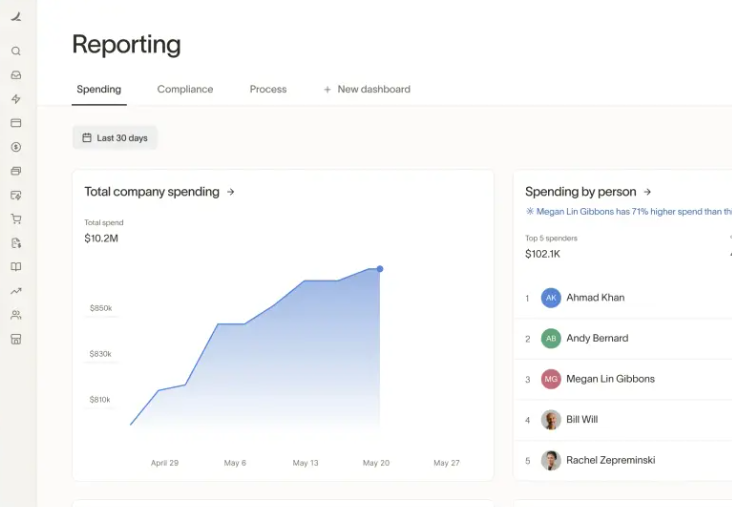Select Andy Bernard in top spenders
This screenshot has width=732, height=507.
point(597,338)
